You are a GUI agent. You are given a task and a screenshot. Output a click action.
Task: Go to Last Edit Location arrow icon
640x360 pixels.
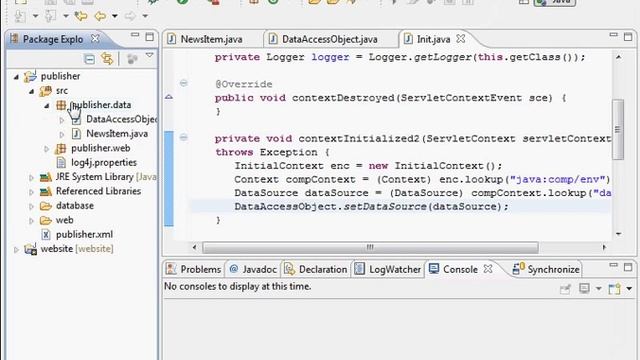81,16
